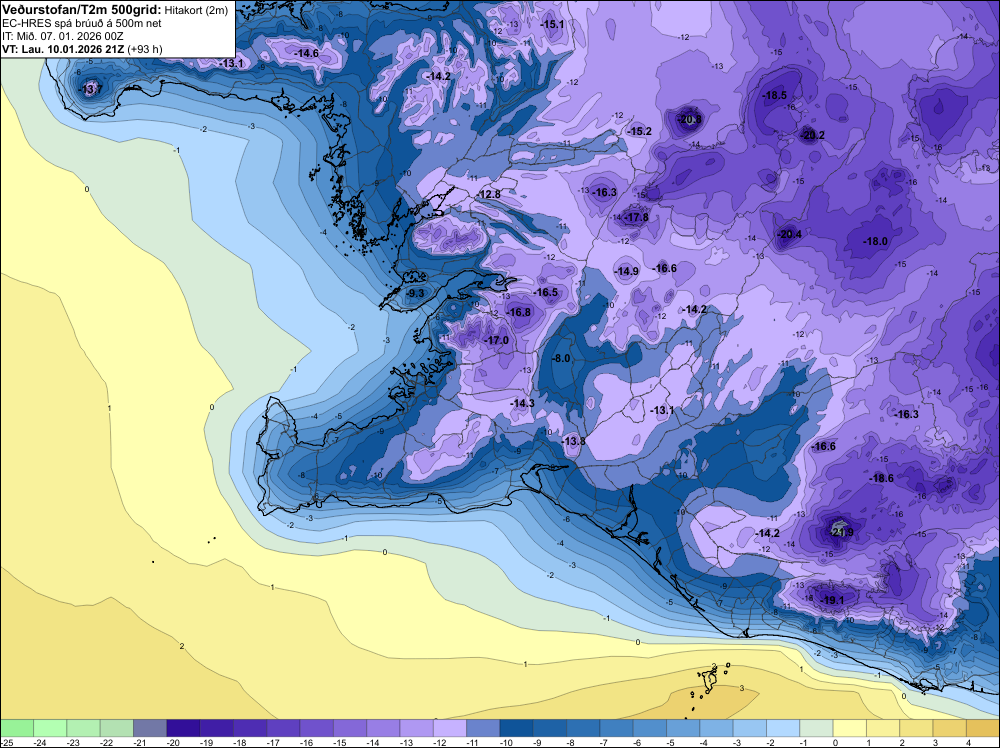The height and width of the screenshot is (748, 1000).
Task: Click the legend color between -25 and -24
Action: (x=17, y=728)
